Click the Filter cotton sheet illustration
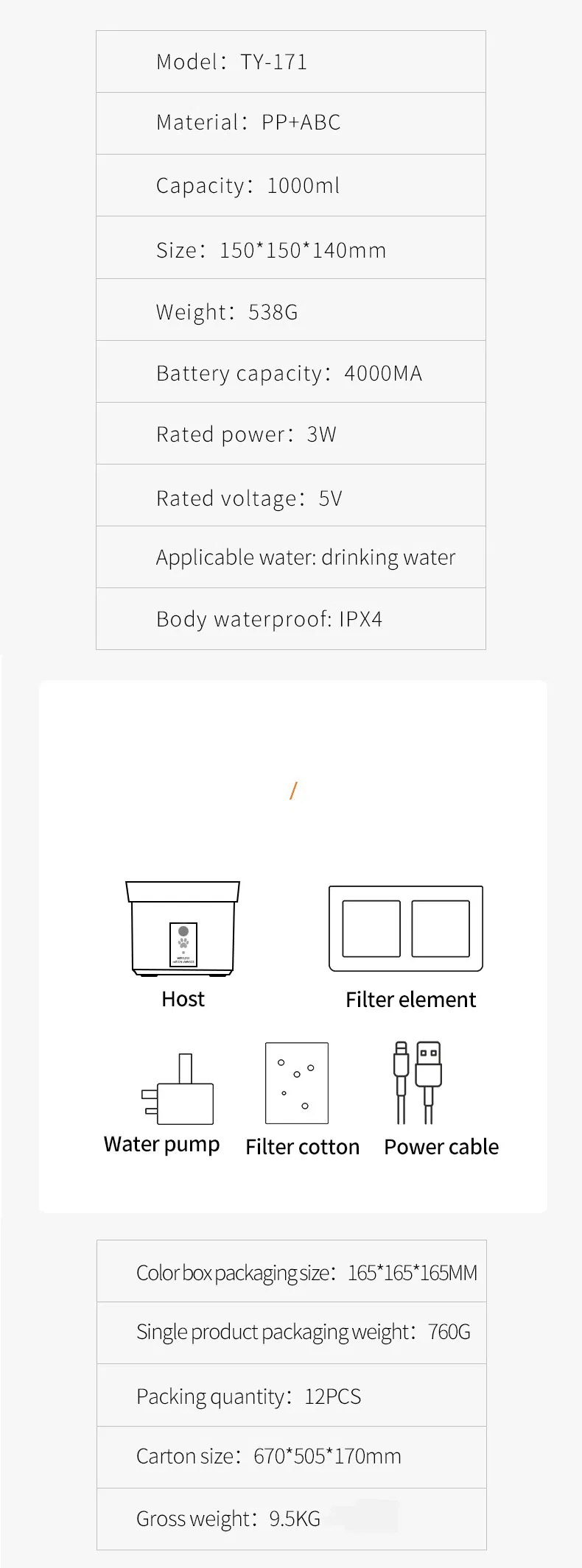The image size is (582, 1568). pyautogui.click(x=297, y=1083)
